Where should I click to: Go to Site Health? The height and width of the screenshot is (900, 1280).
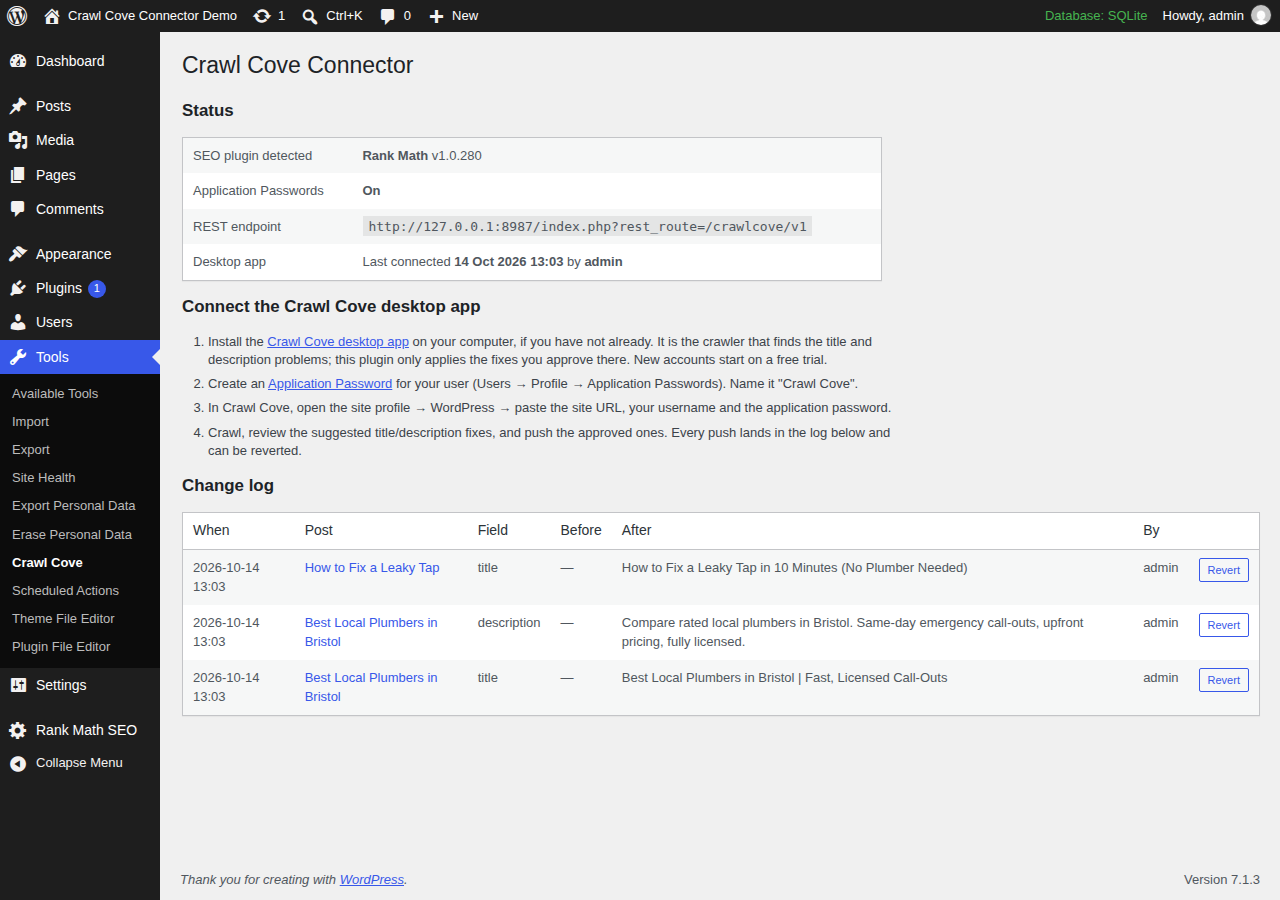pos(43,478)
